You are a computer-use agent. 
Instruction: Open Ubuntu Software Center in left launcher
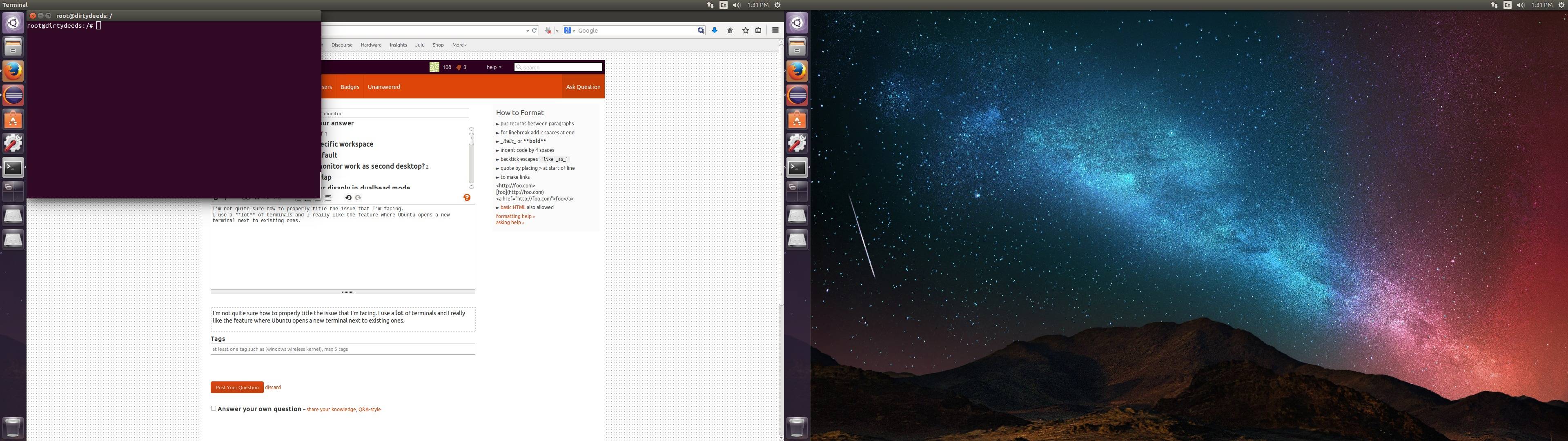click(x=13, y=119)
